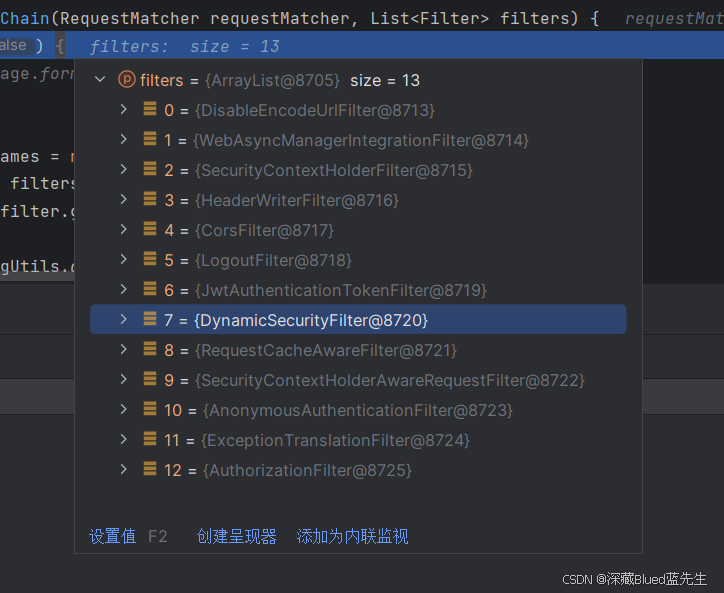Click the orange parameter icon beside filters
Screen dimensions: 724x593
[127, 79]
